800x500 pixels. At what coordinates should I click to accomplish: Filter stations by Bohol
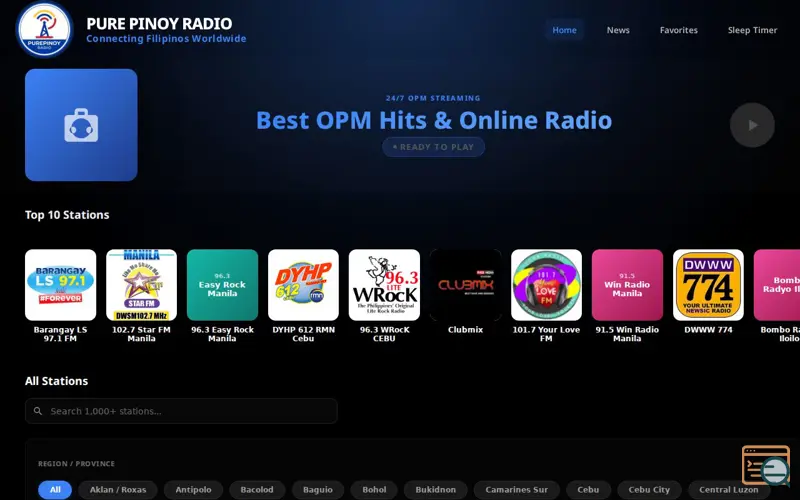[374, 490]
